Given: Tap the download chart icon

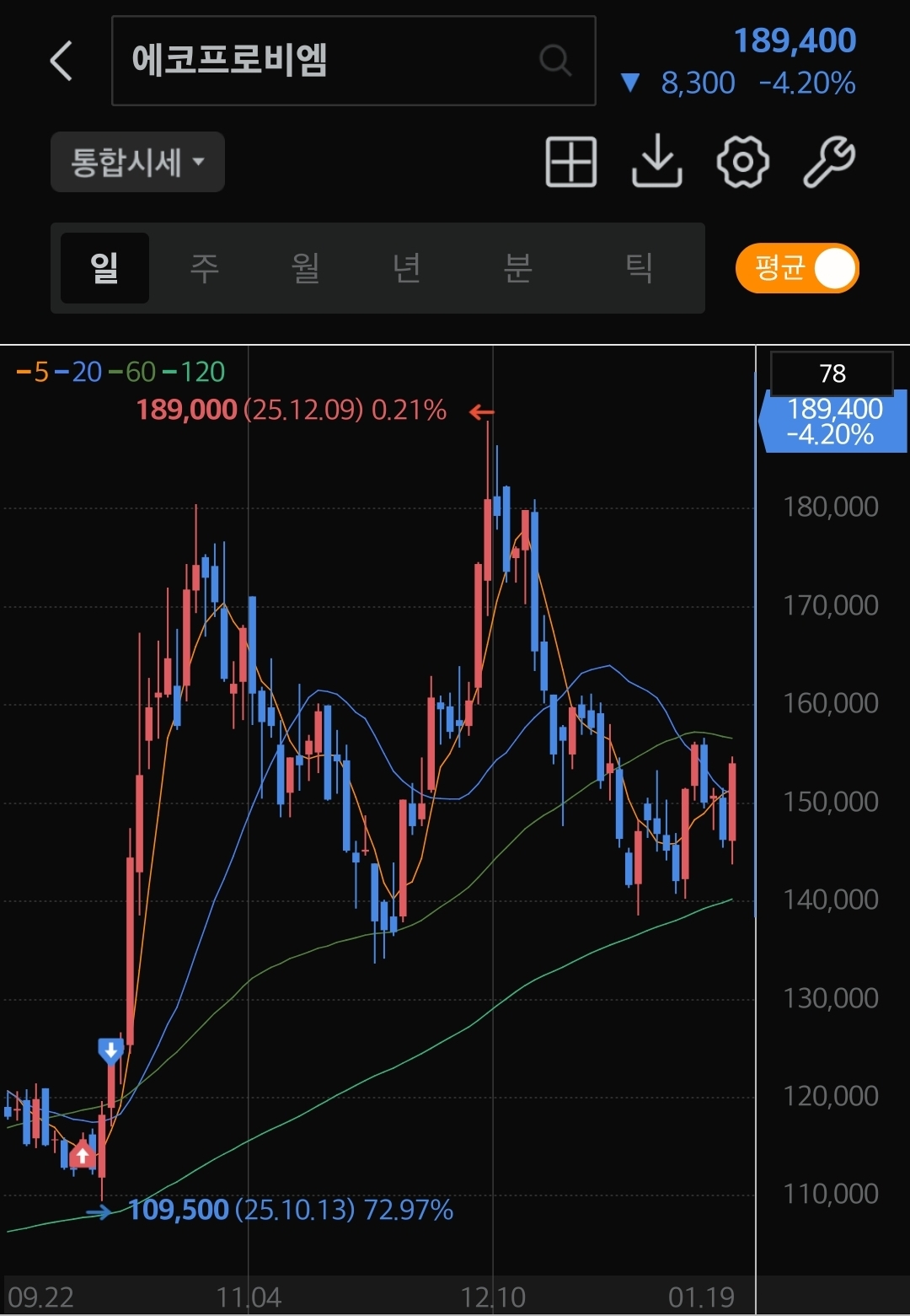Looking at the screenshot, I should [x=656, y=161].
